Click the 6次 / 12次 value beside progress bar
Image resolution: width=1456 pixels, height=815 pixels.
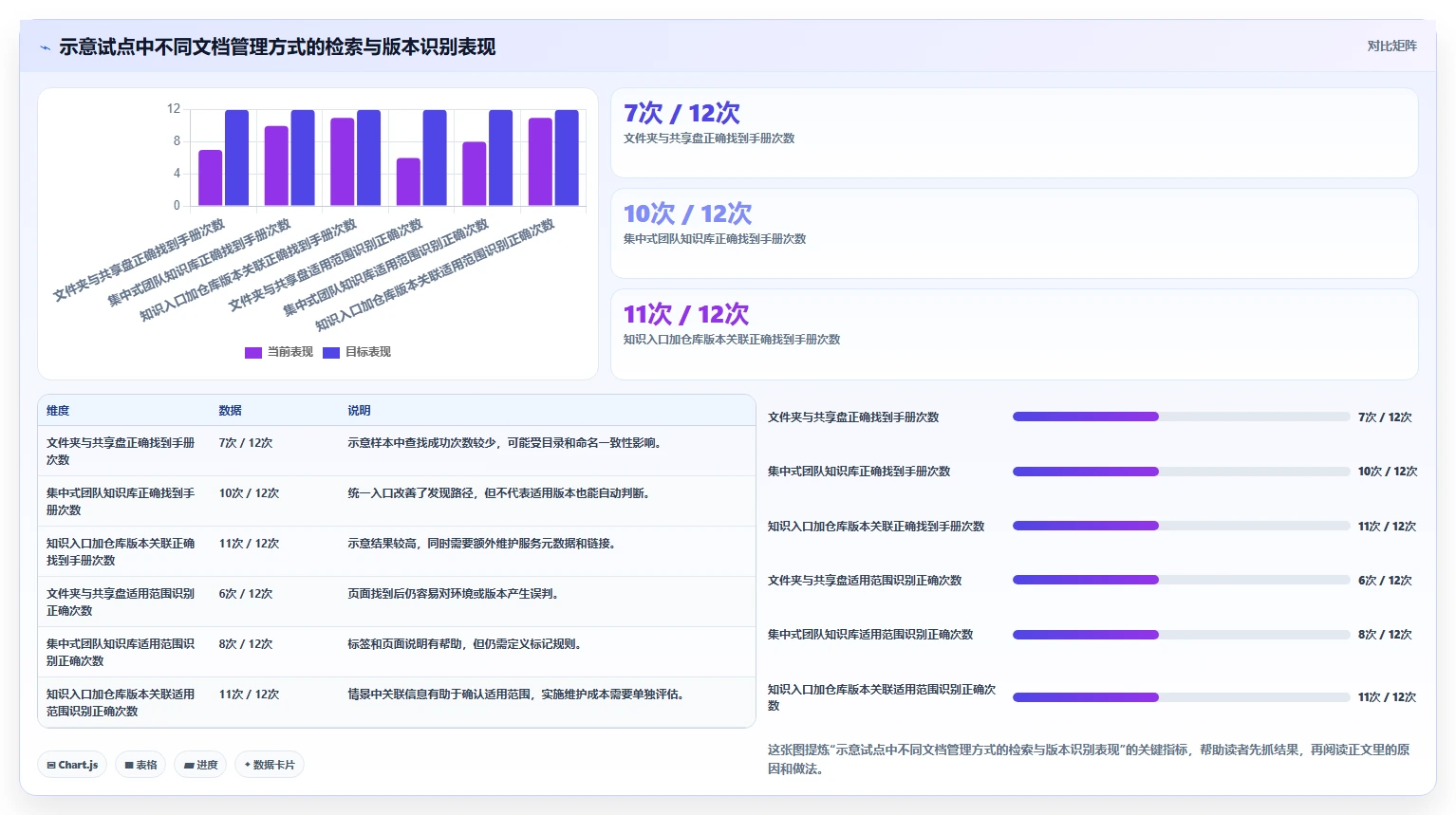1385,581
